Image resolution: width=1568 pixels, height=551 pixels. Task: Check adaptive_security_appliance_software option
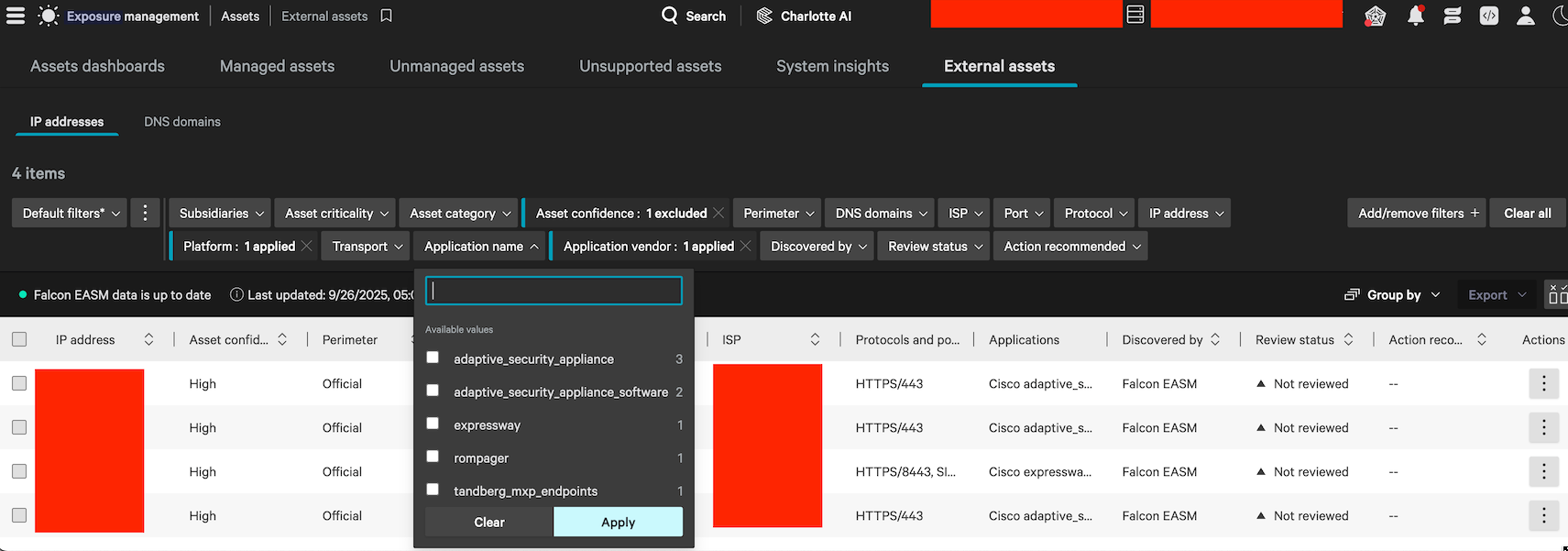[433, 391]
